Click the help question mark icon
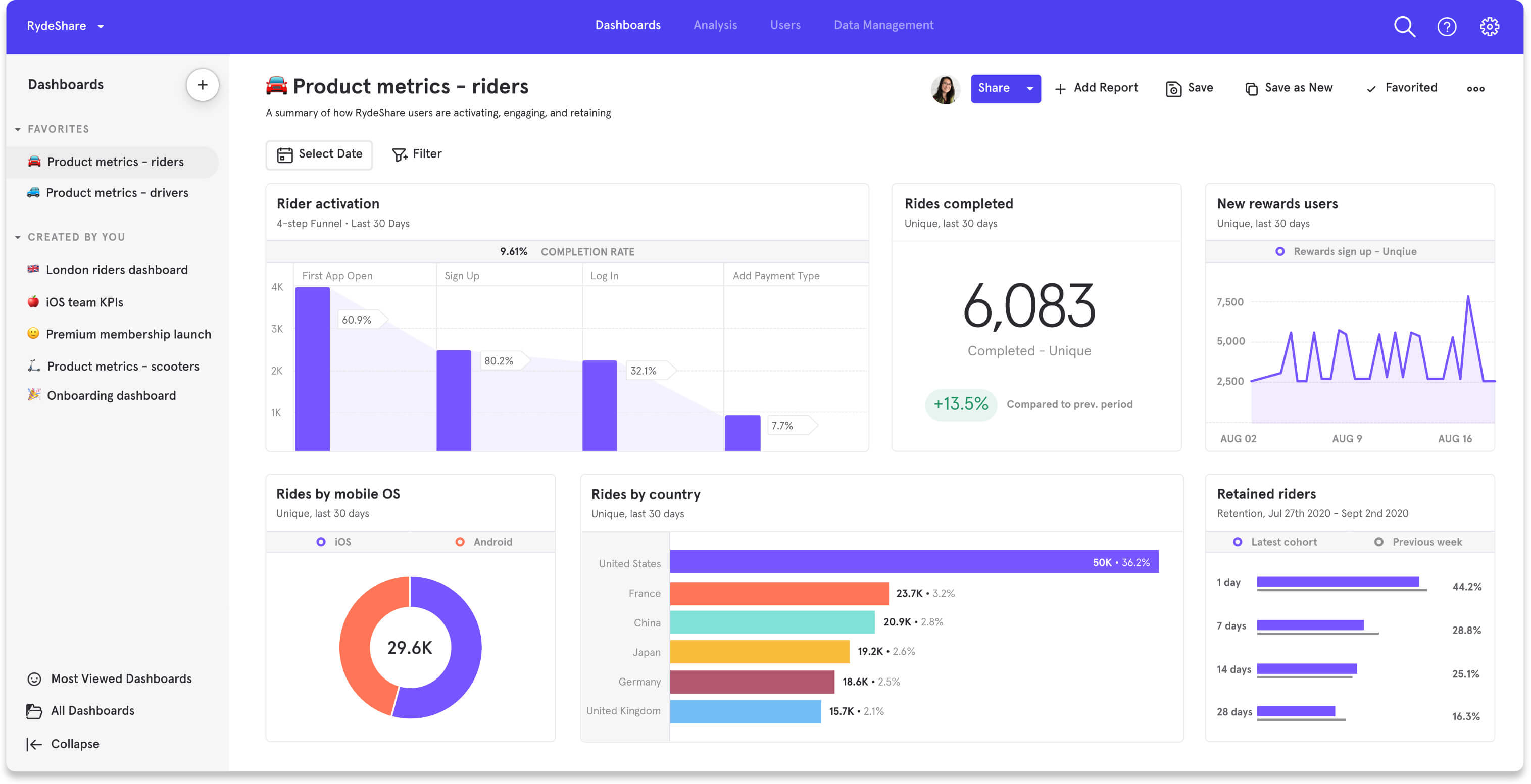The width and height of the screenshot is (1531, 784). point(1447,26)
